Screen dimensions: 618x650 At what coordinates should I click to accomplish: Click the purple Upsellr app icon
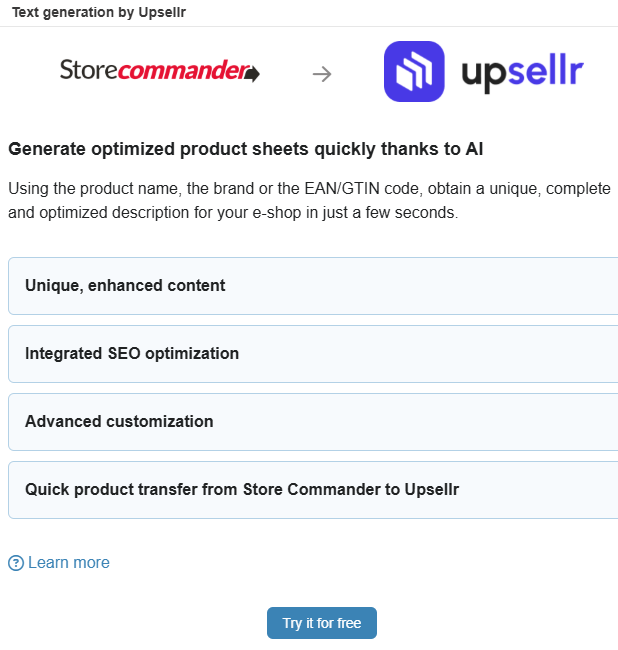(x=414, y=71)
